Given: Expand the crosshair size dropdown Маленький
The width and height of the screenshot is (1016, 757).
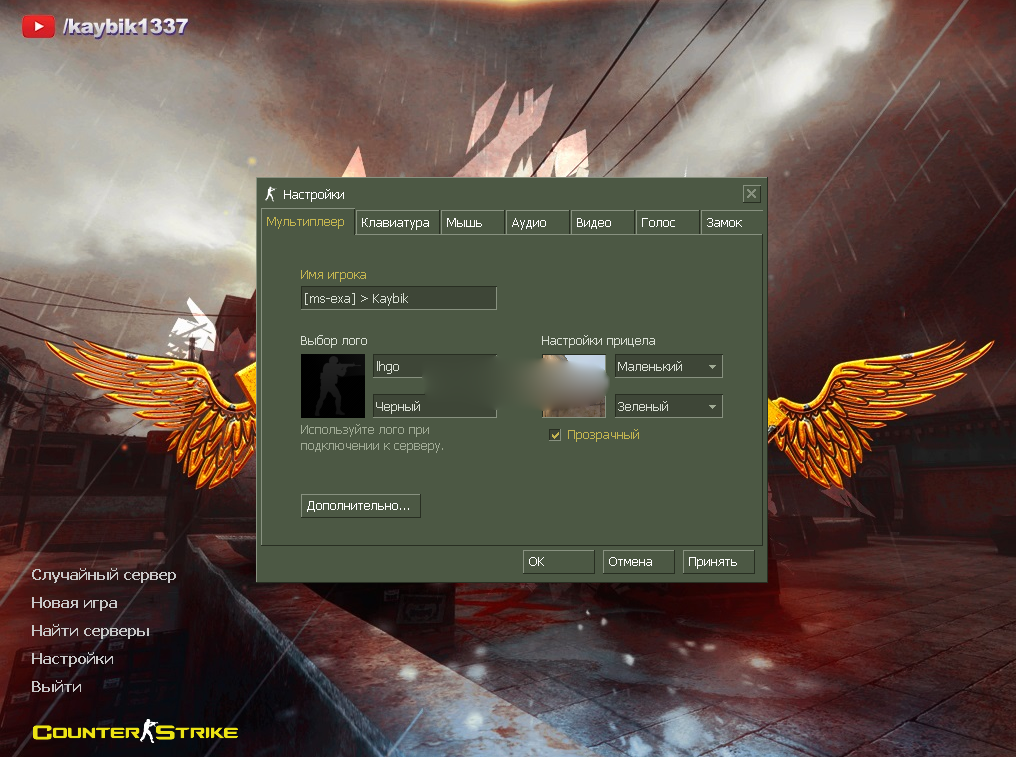Looking at the screenshot, I should pyautogui.click(x=668, y=367).
